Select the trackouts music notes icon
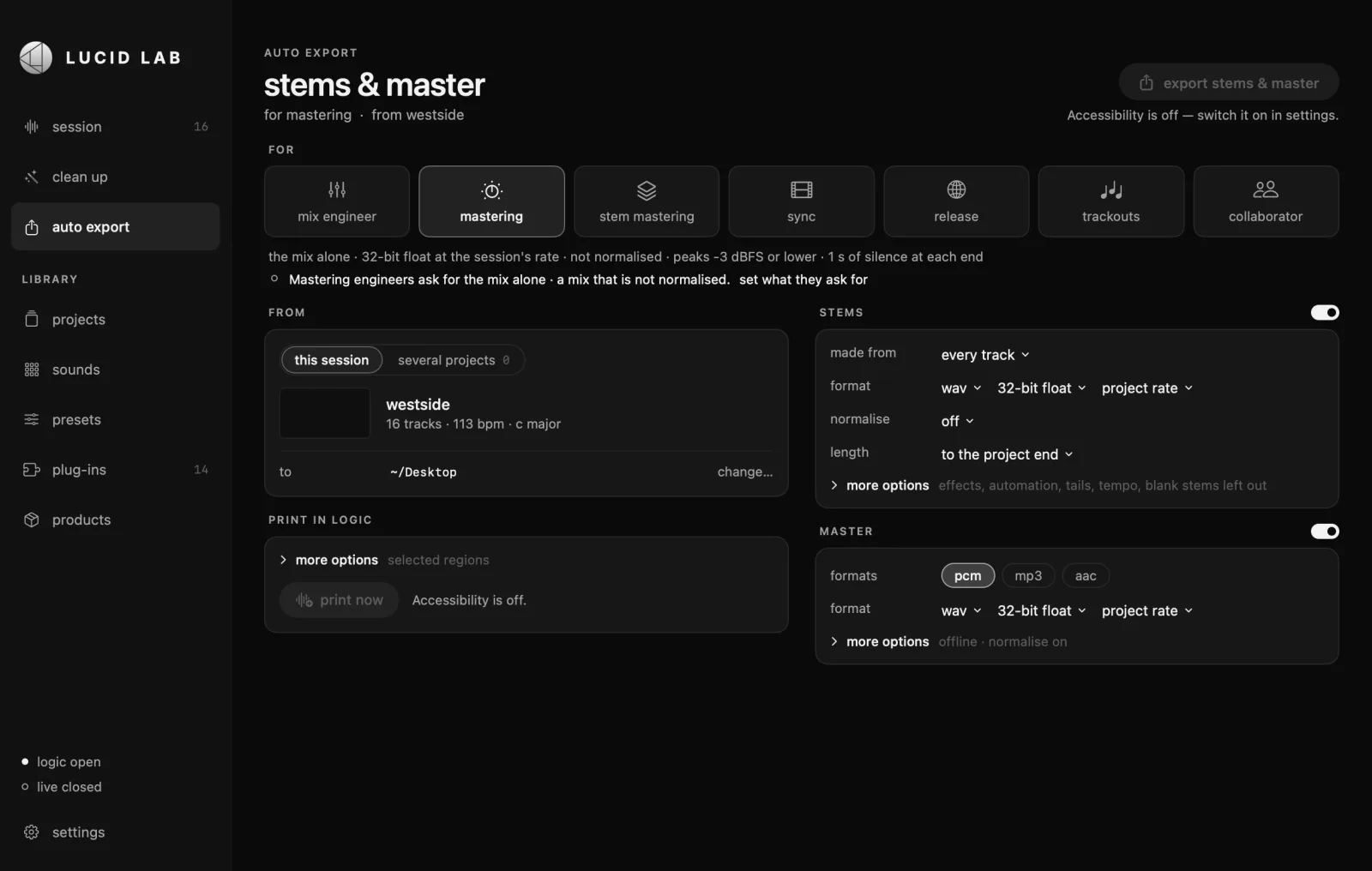 [1111, 189]
